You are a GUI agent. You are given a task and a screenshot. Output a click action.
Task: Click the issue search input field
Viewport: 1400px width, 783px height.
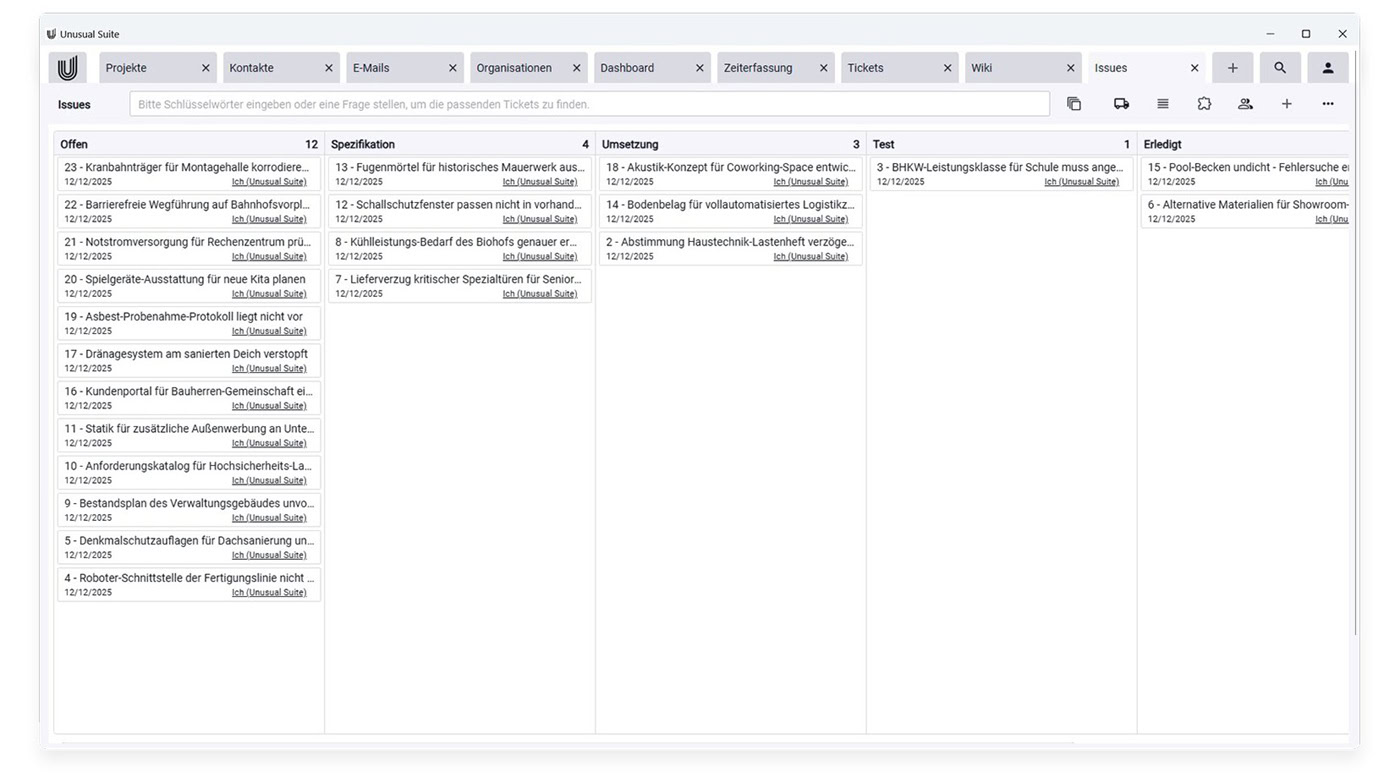pos(589,104)
